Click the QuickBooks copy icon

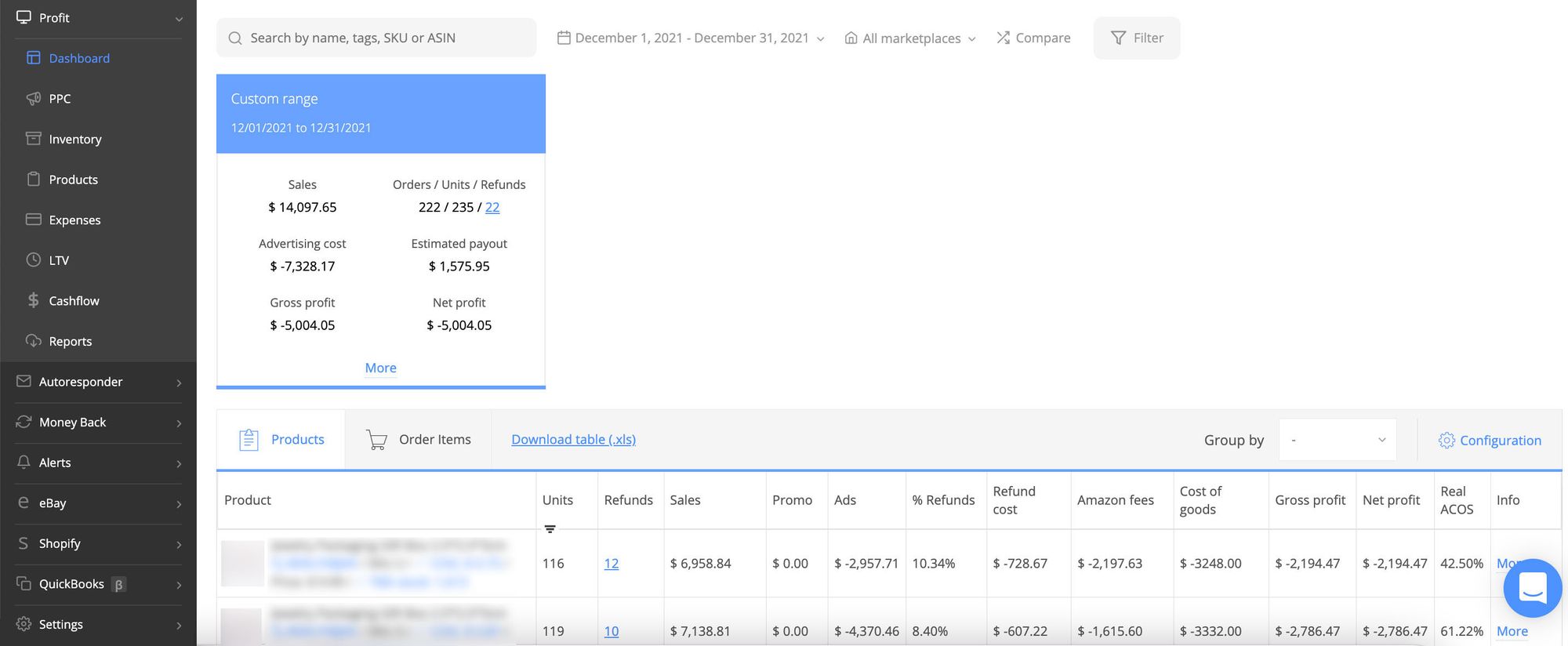pos(24,584)
